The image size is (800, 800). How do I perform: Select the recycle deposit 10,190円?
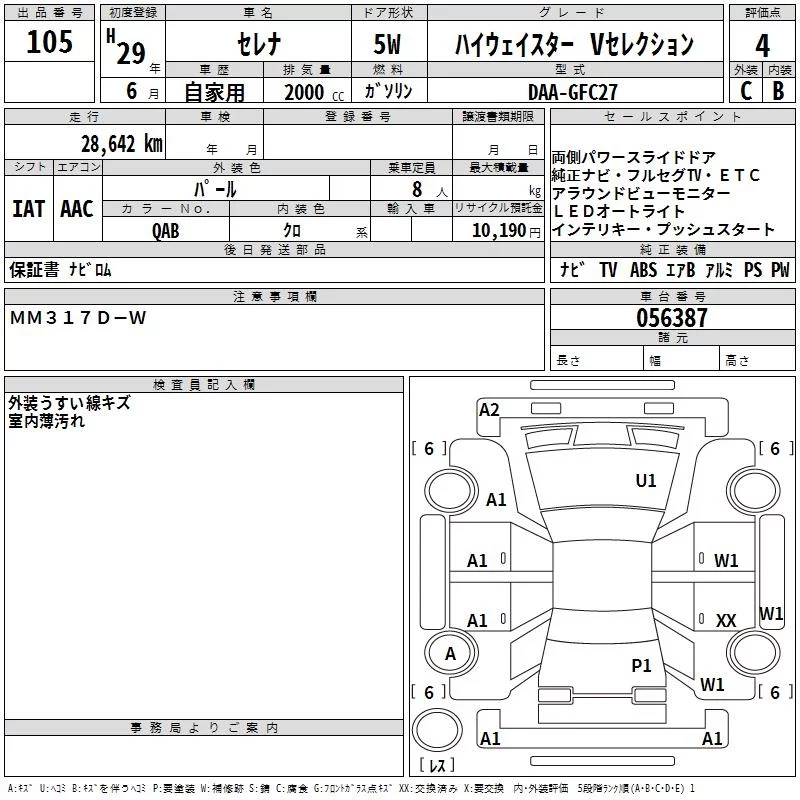click(506, 230)
